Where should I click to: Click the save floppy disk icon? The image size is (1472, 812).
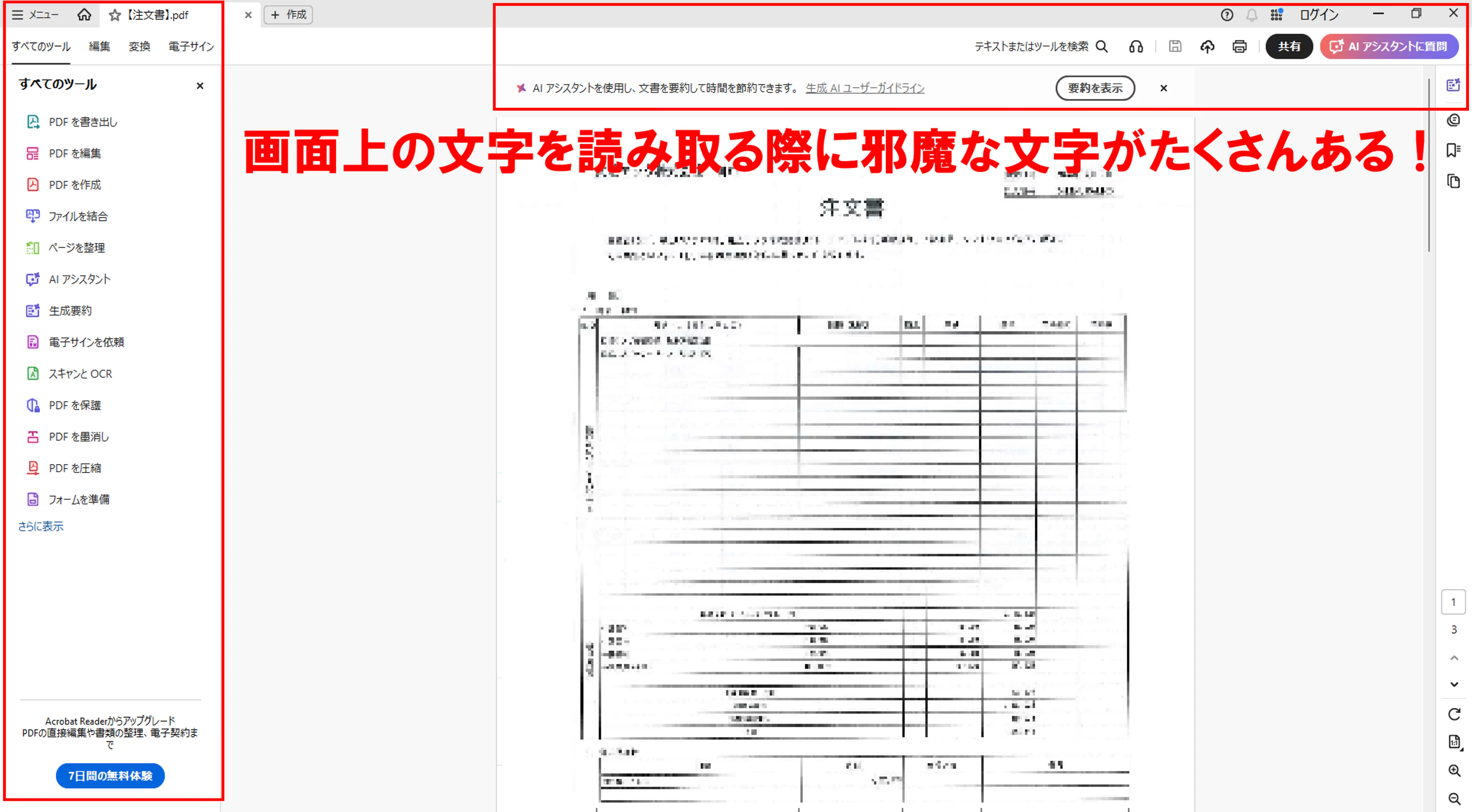click(x=1175, y=46)
